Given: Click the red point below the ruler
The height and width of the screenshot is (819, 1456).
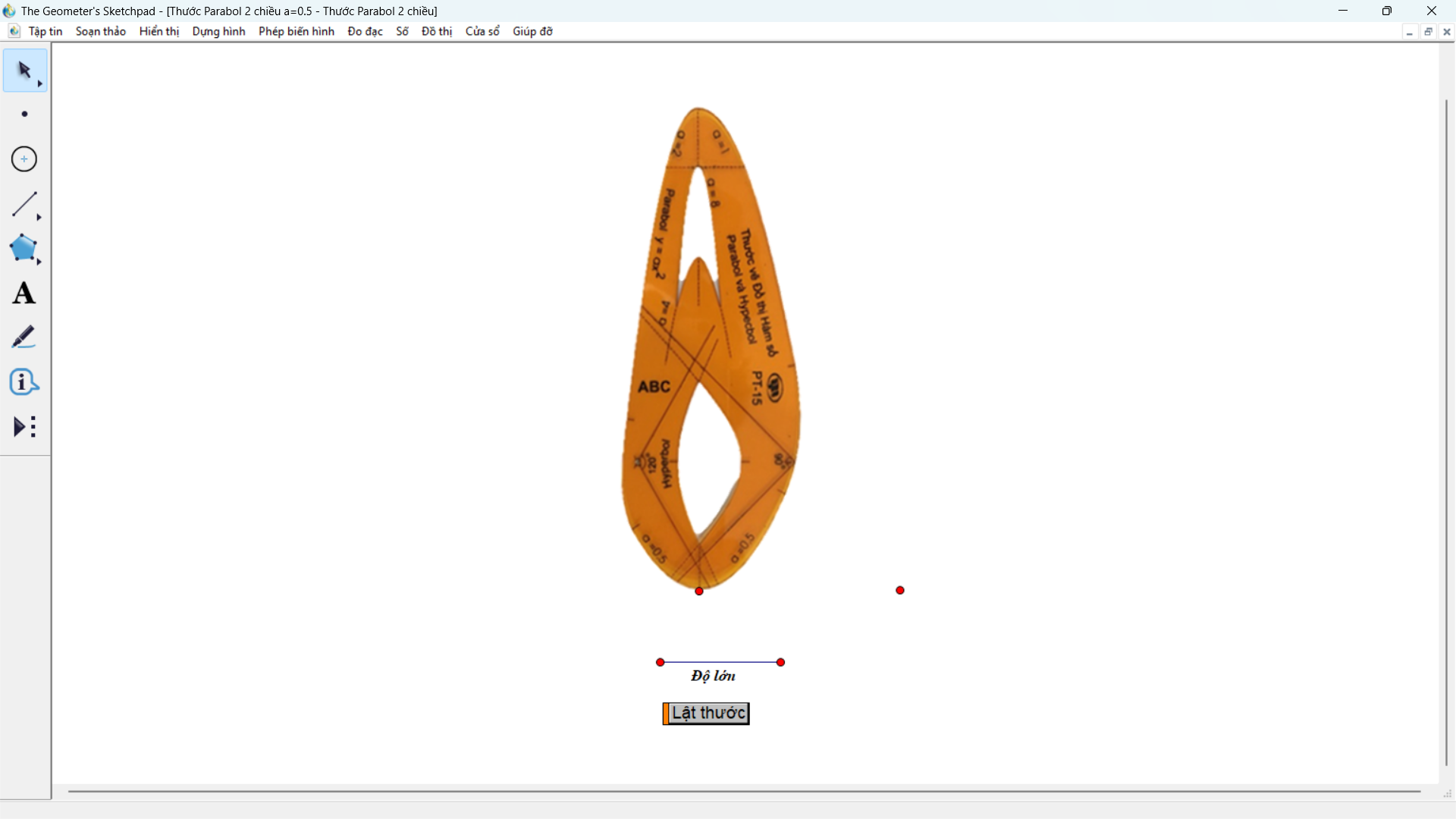Looking at the screenshot, I should (x=699, y=591).
